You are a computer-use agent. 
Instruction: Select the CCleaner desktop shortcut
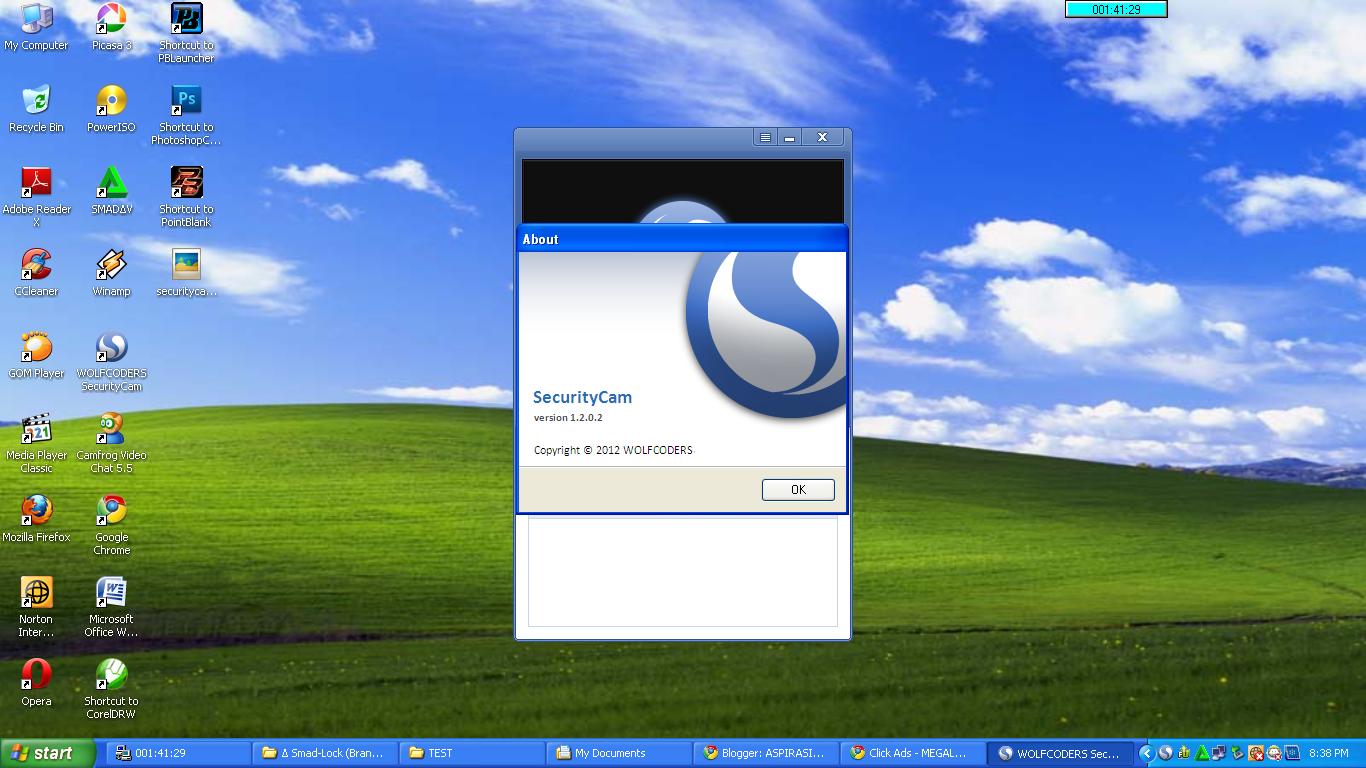pyautogui.click(x=36, y=273)
